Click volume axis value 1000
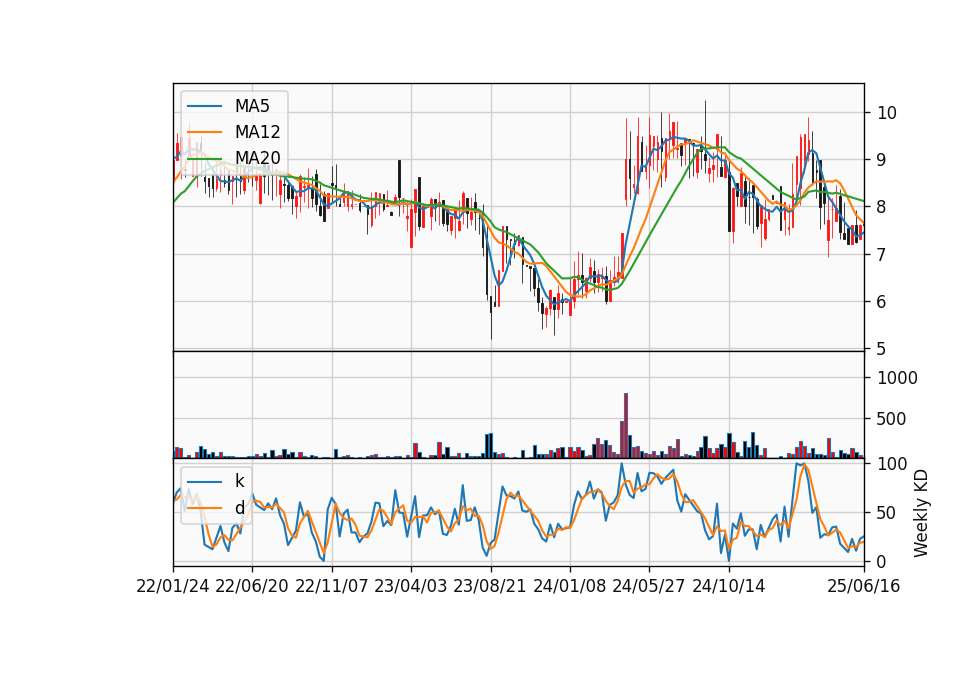Image resolution: width=960 pixels, height=690 pixels. (x=898, y=378)
